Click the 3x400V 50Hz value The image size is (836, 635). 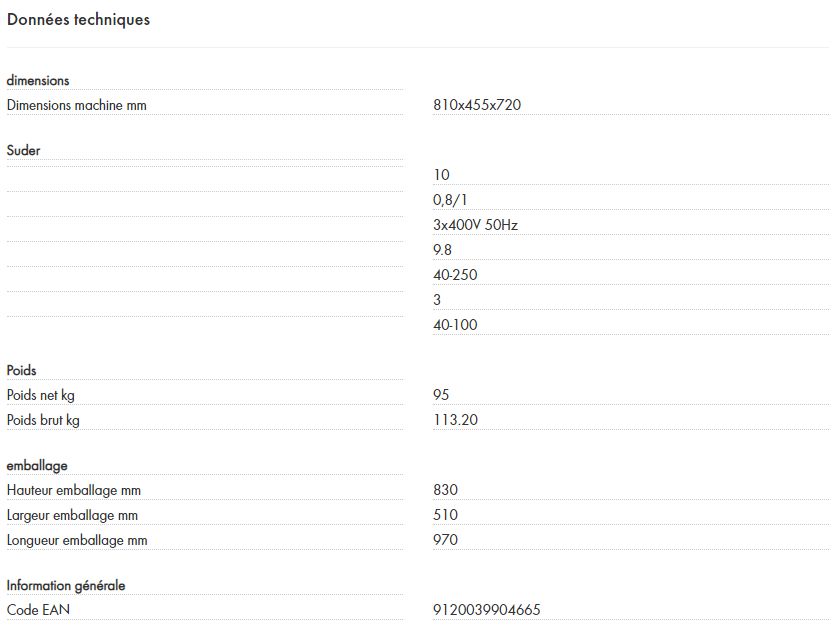click(475, 225)
